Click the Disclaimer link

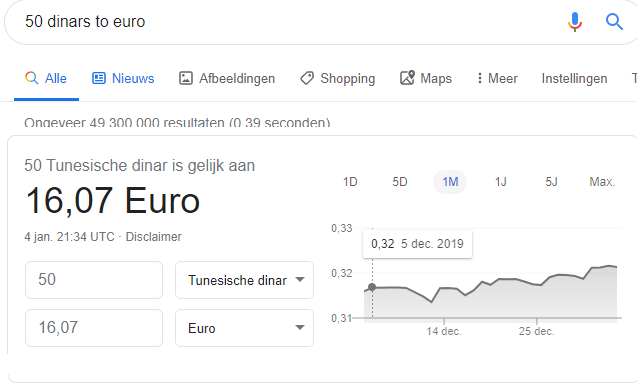click(154, 237)
